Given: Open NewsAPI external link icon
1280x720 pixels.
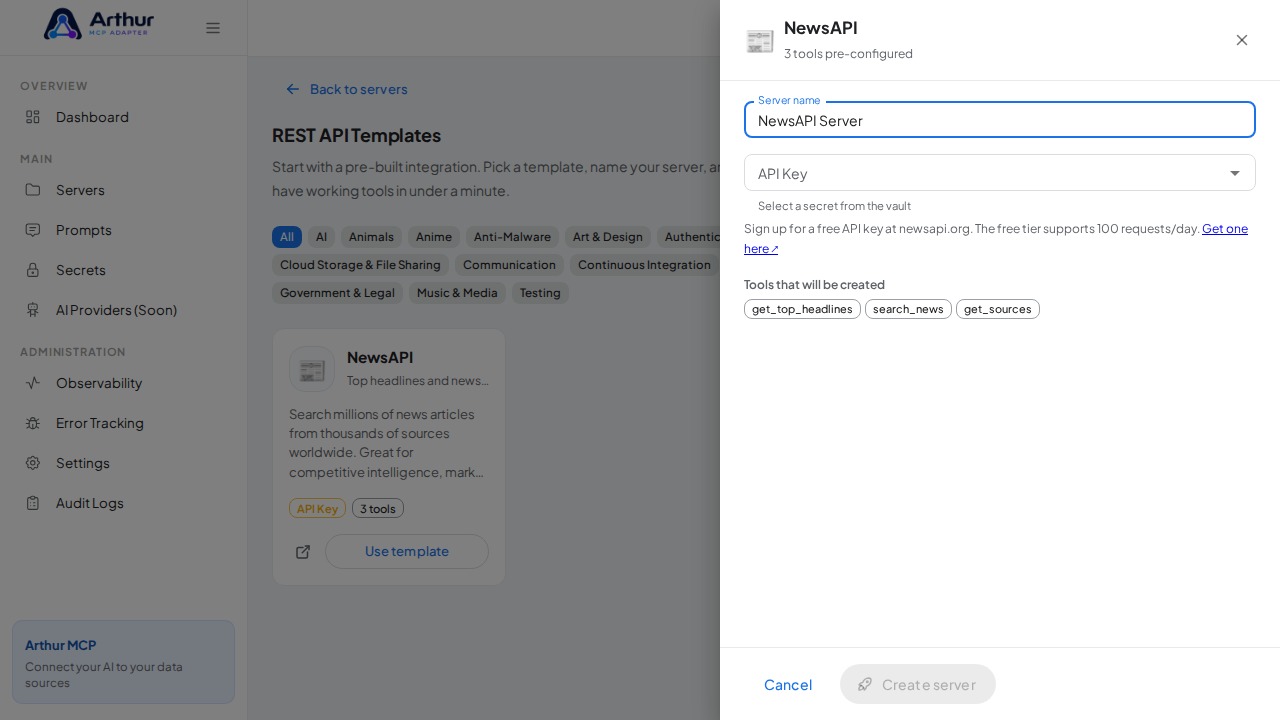Looking at the screenshot, I should [x=303, y=552].
